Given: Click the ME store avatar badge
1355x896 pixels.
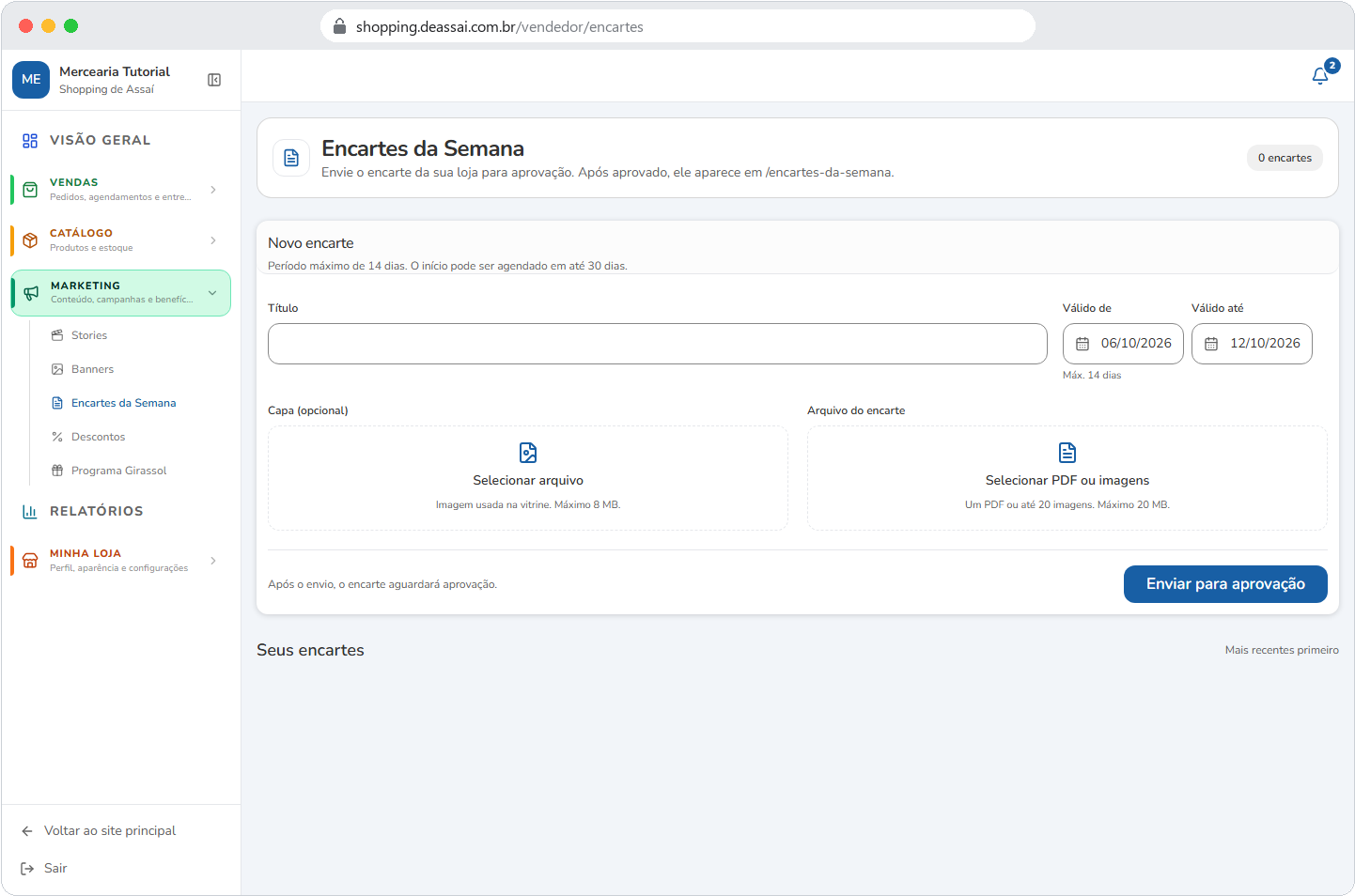Looking at the screenshot, I should click(x=31, y=80).
